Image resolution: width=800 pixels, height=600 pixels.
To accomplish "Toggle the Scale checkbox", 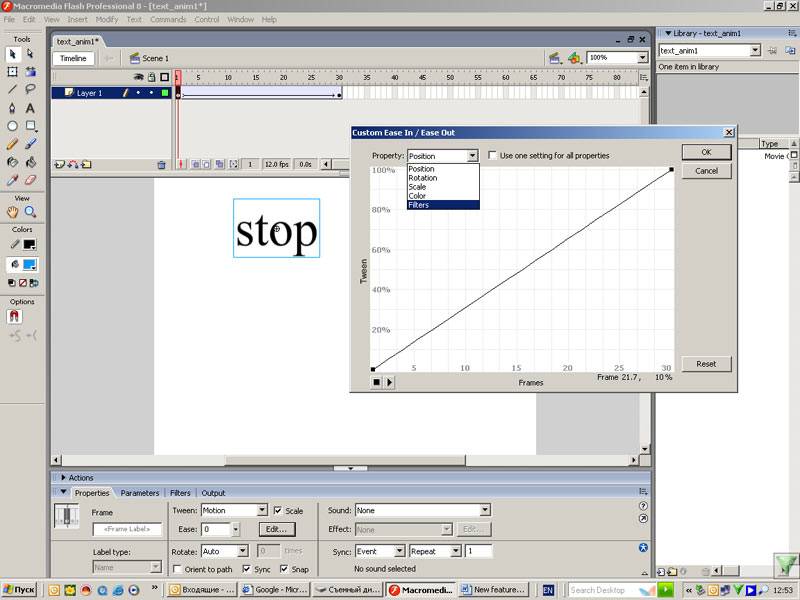I will [x=278, y=511].
